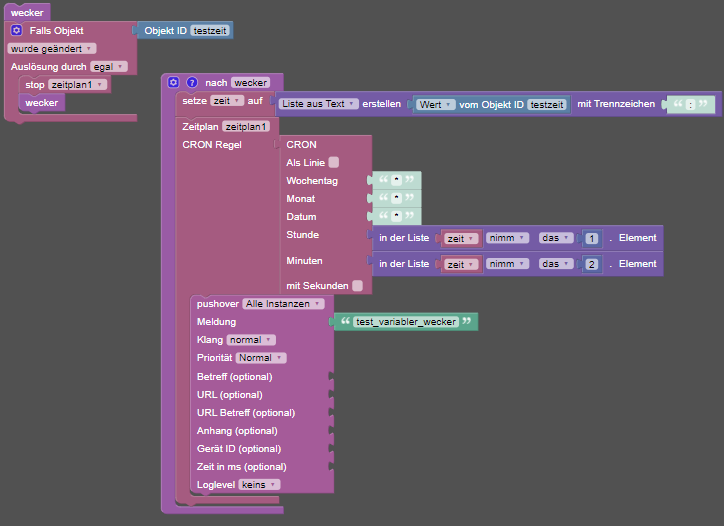This screenshot has height=526, width=724.
Task: Enable the mit Sekunden checkbox
Action: pos(357,285)
